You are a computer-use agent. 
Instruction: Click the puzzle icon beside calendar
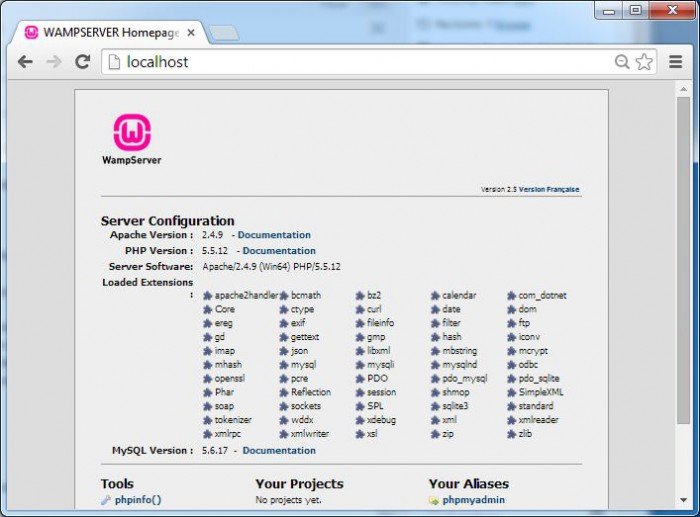point(435,296)
